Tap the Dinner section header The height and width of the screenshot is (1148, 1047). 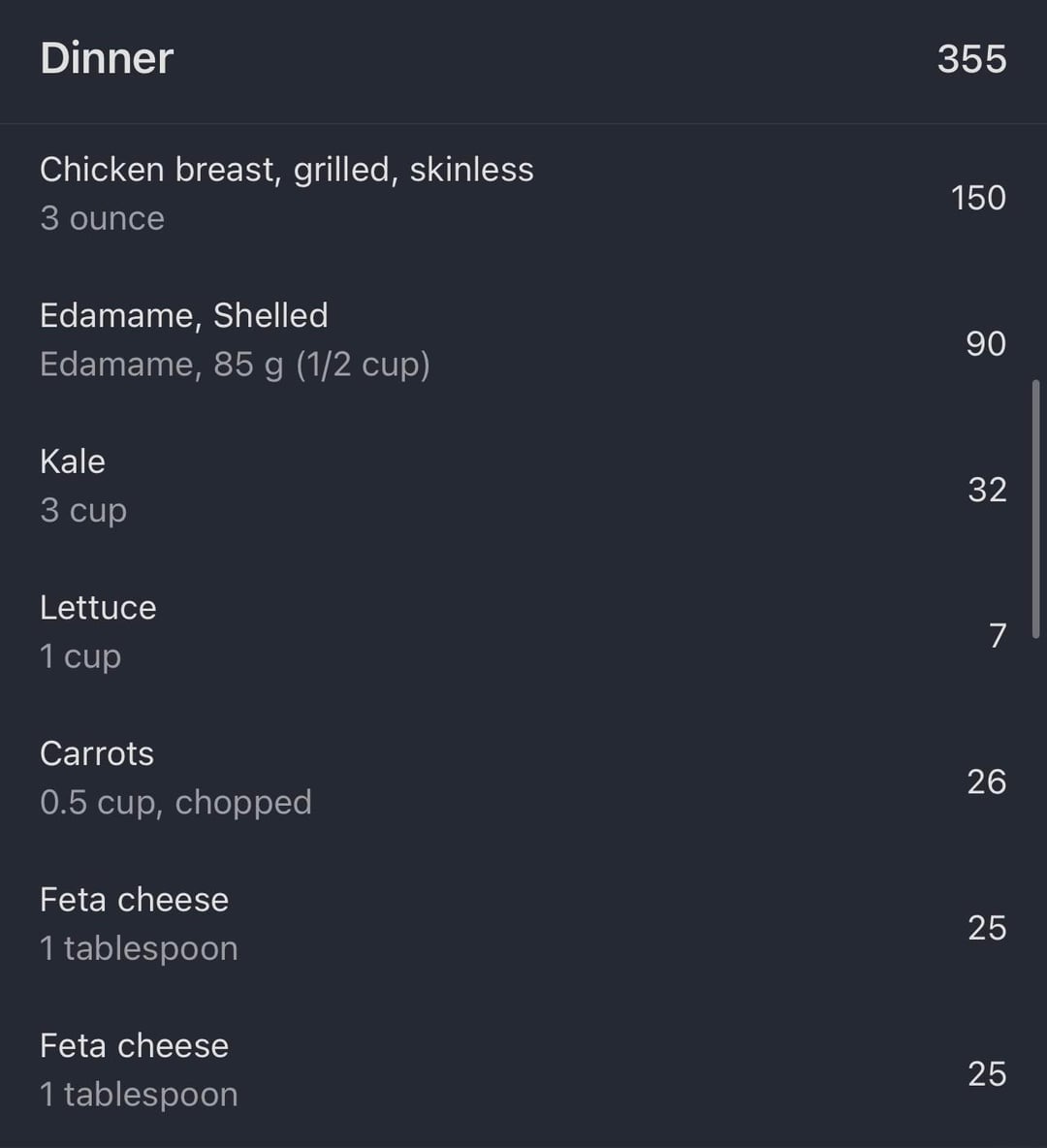coord(107,58)
